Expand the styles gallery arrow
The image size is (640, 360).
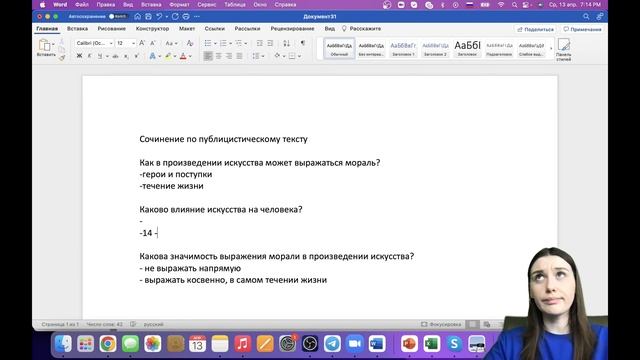pyautogui.click(x=551, y=49)
